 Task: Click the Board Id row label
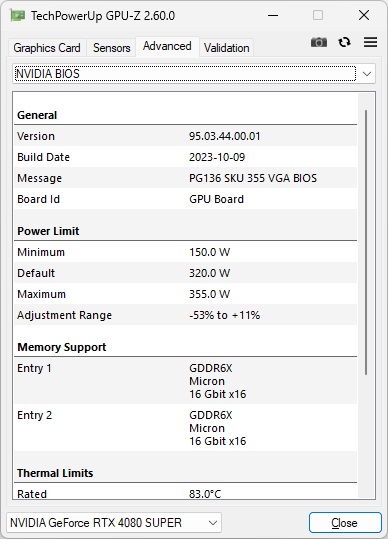[x=38, y=199]
